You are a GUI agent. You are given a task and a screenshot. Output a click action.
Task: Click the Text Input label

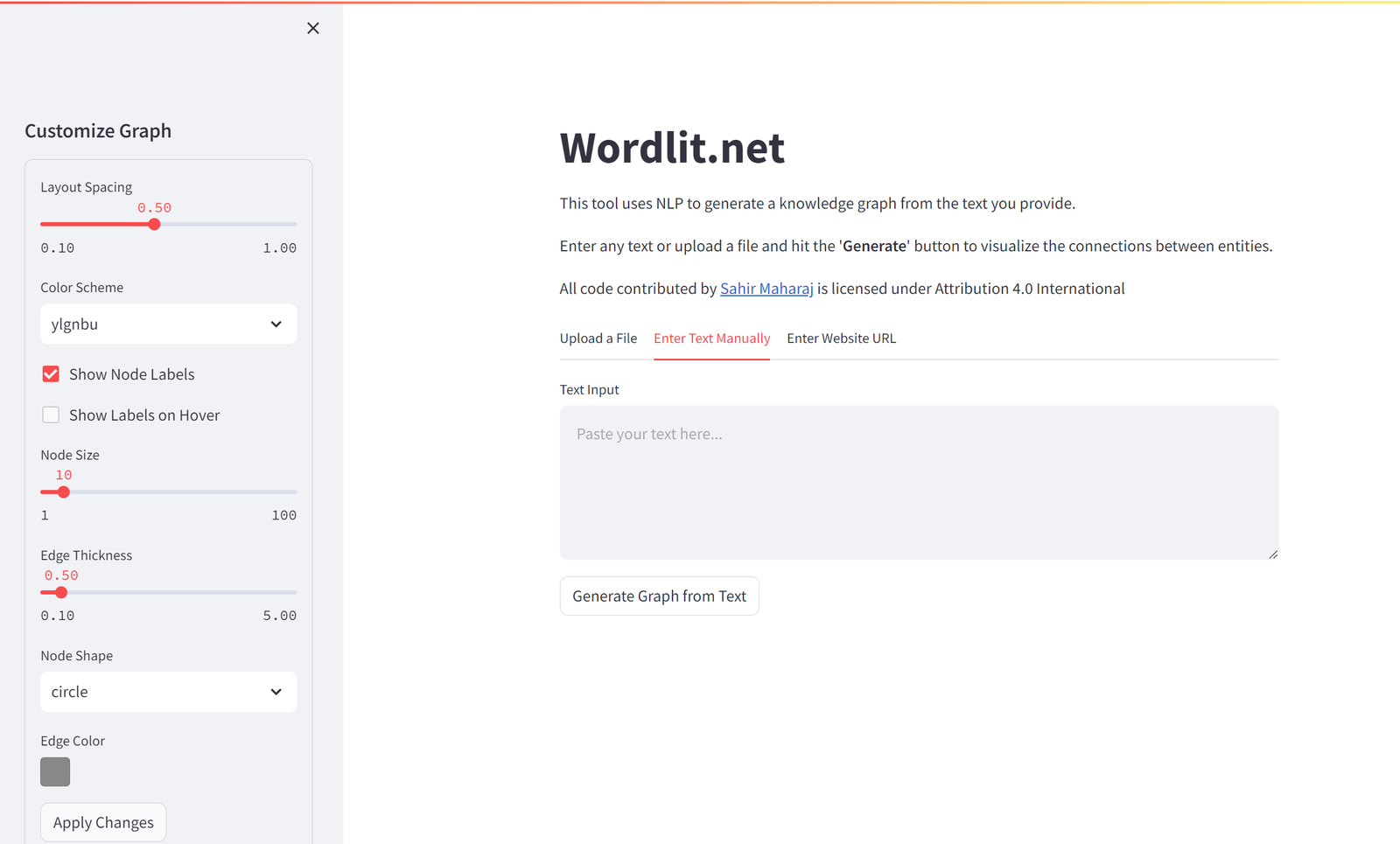tap(590, 389)
